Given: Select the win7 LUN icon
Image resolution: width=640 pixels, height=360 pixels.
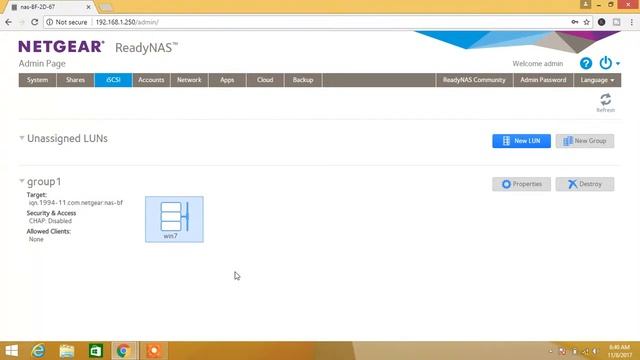Looking at the screenshot, I should click(174, 219).
